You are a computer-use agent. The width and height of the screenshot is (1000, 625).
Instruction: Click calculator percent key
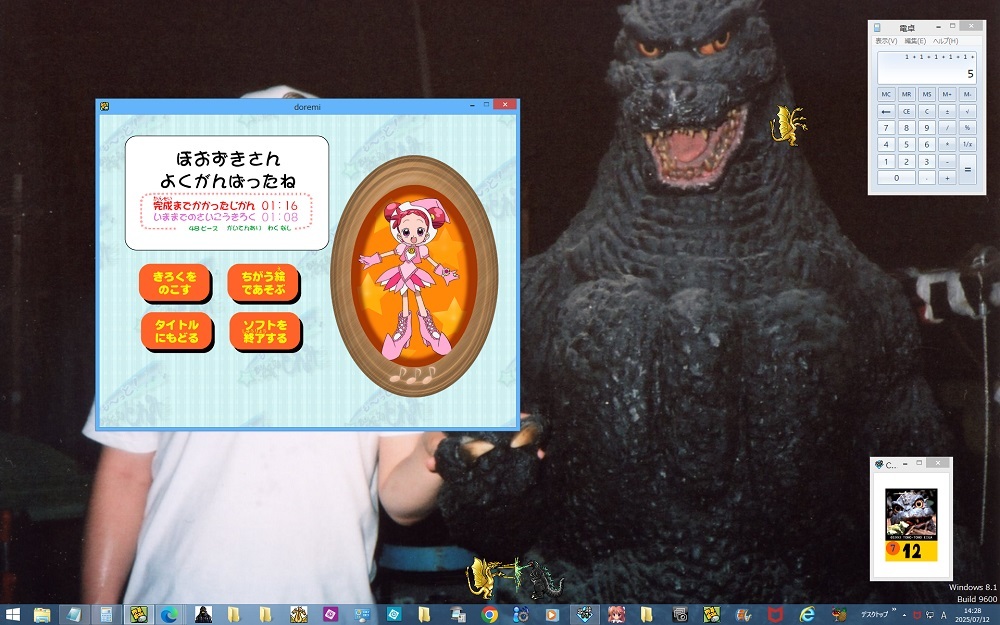pos(967,128)
